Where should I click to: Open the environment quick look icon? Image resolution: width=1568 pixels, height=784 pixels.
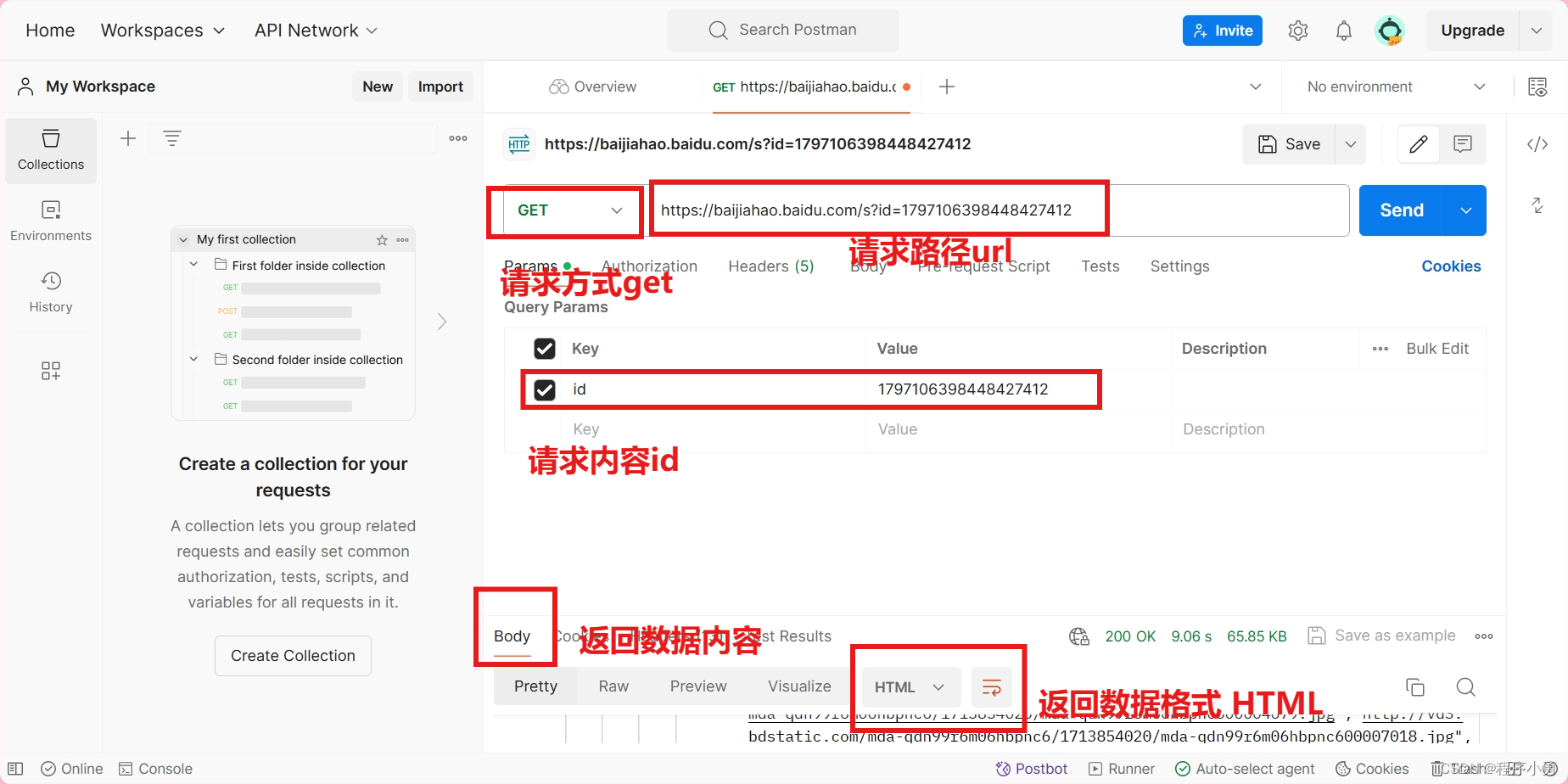pos(1537,87)
